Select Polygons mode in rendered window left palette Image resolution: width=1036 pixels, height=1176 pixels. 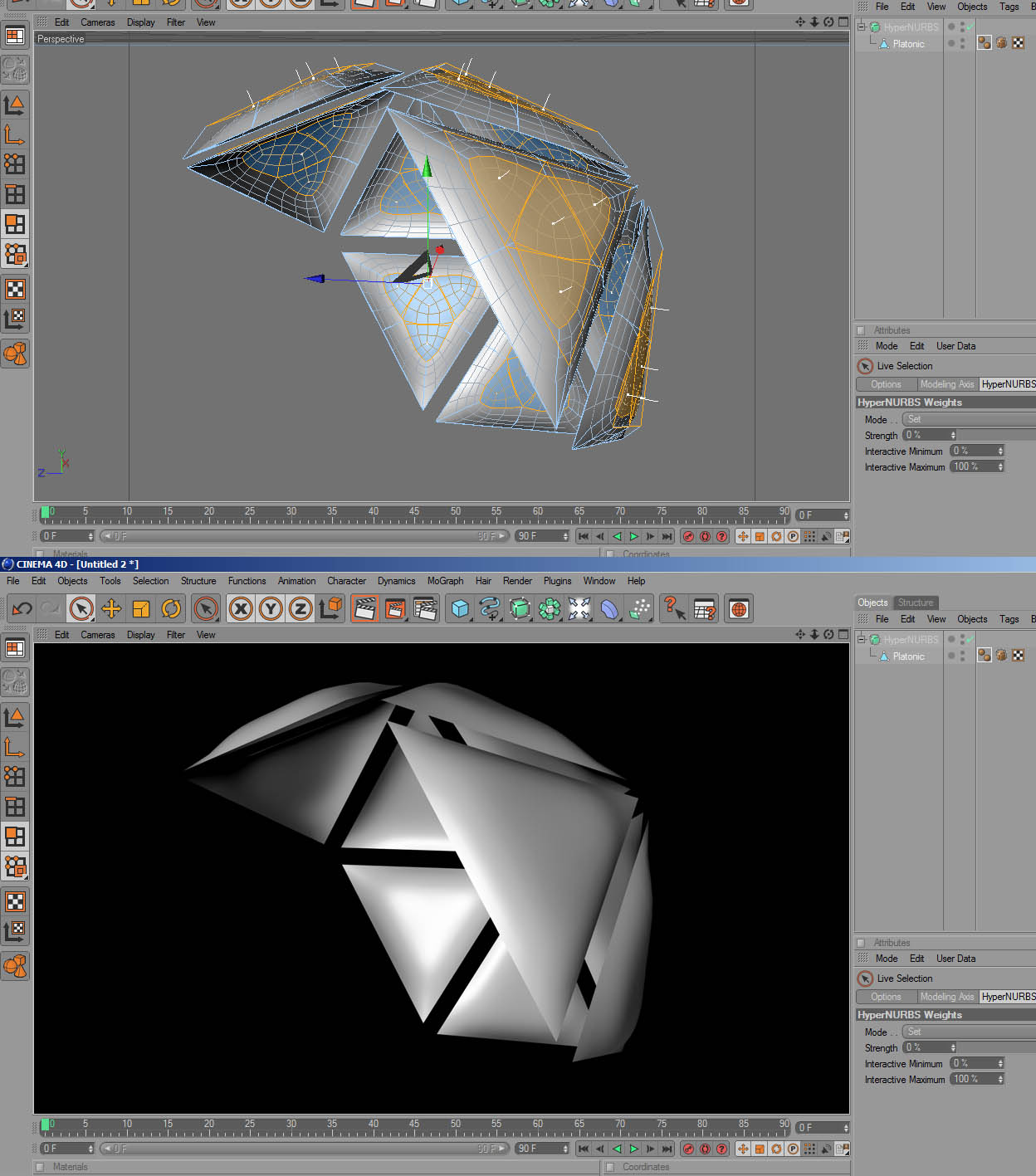coord(15,836)
